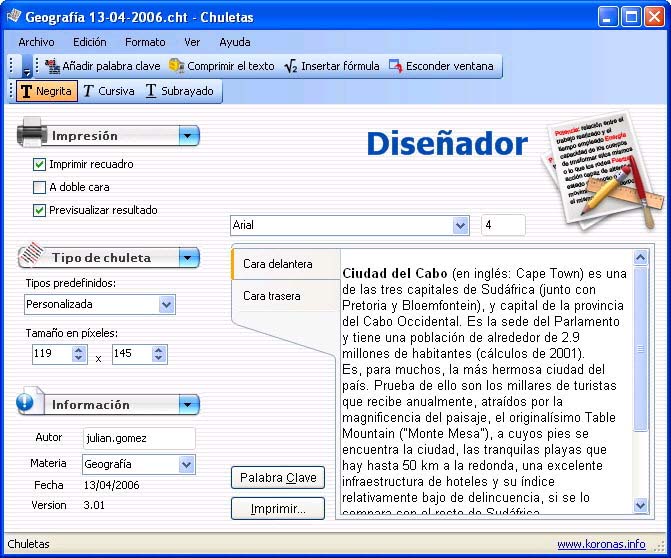
Task: Uncheck Imprimir recuadro checkbox
Action: point(39,164)
